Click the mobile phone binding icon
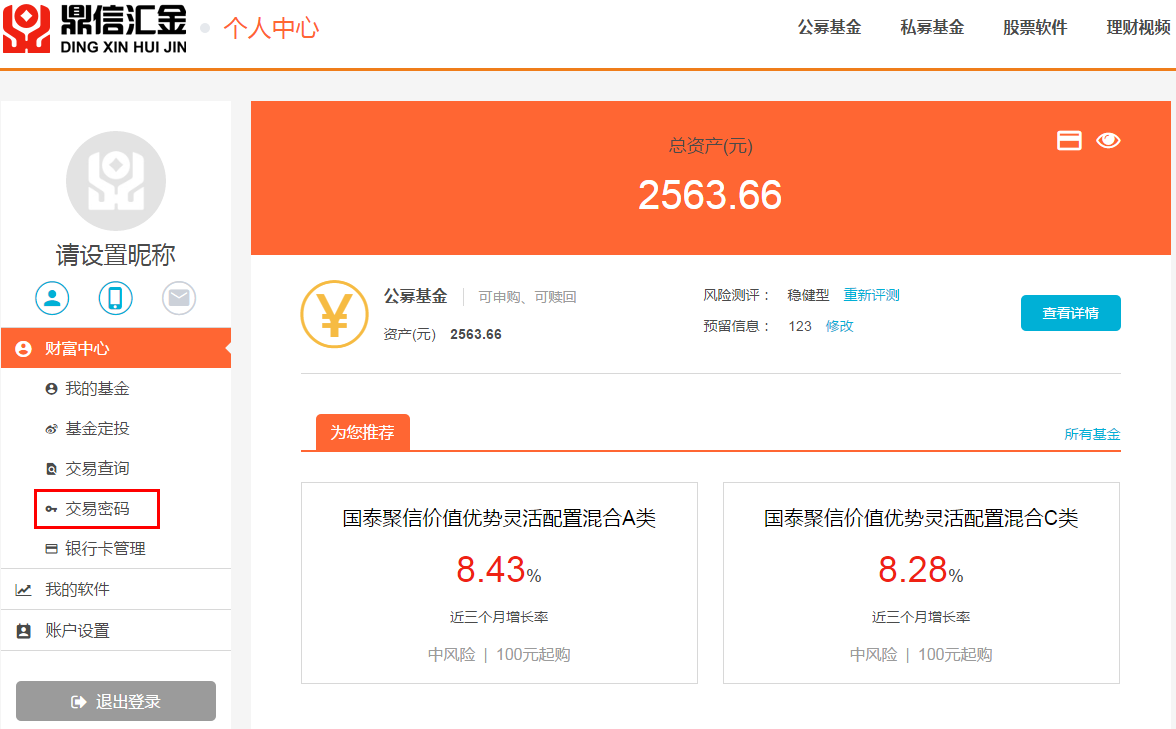The height and width of the screenshot is (729, 1176). click(115, 297)
